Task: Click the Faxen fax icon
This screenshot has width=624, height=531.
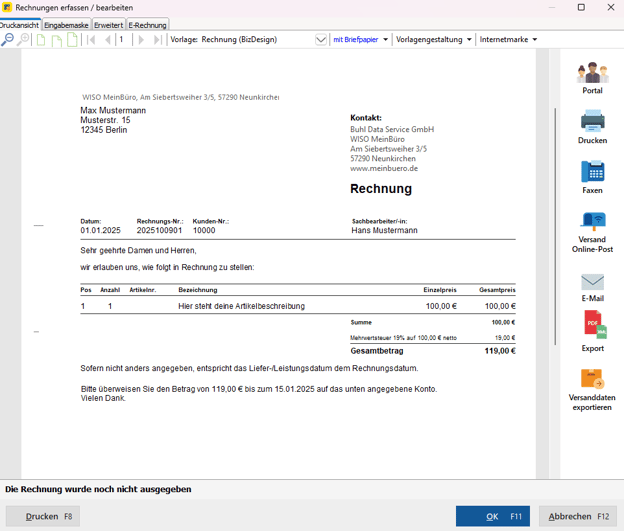Action: 592,177
